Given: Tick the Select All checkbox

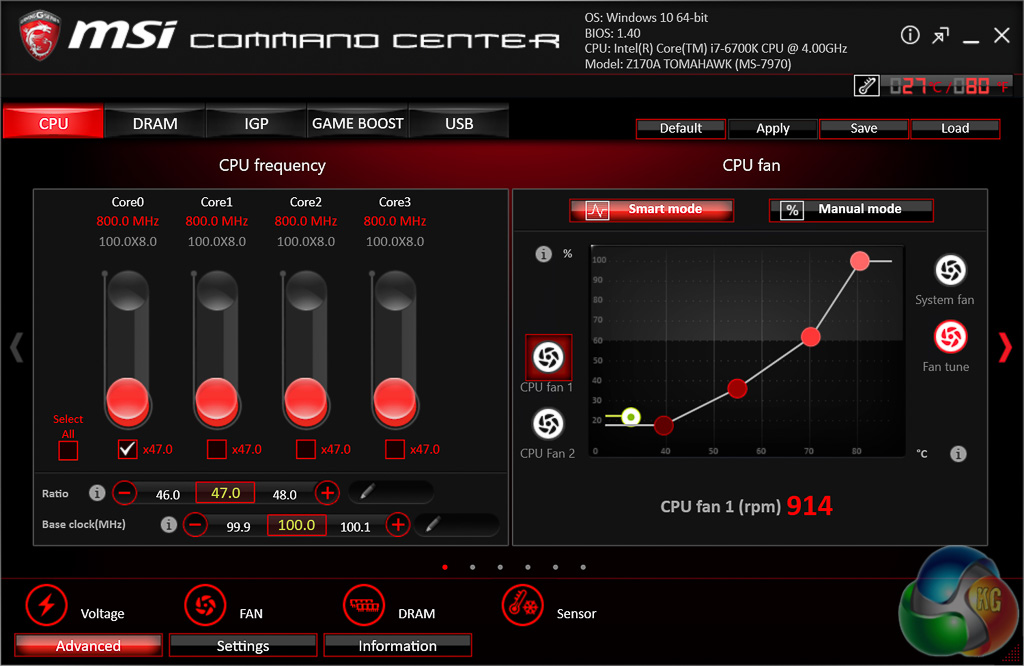Looking at the screenshot, I should click(68, 451).
